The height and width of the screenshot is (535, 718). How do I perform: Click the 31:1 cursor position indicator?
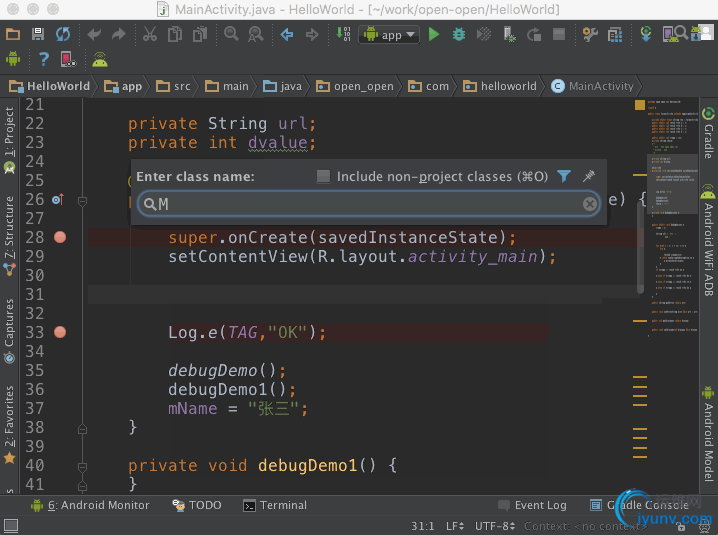pos(423,526)
